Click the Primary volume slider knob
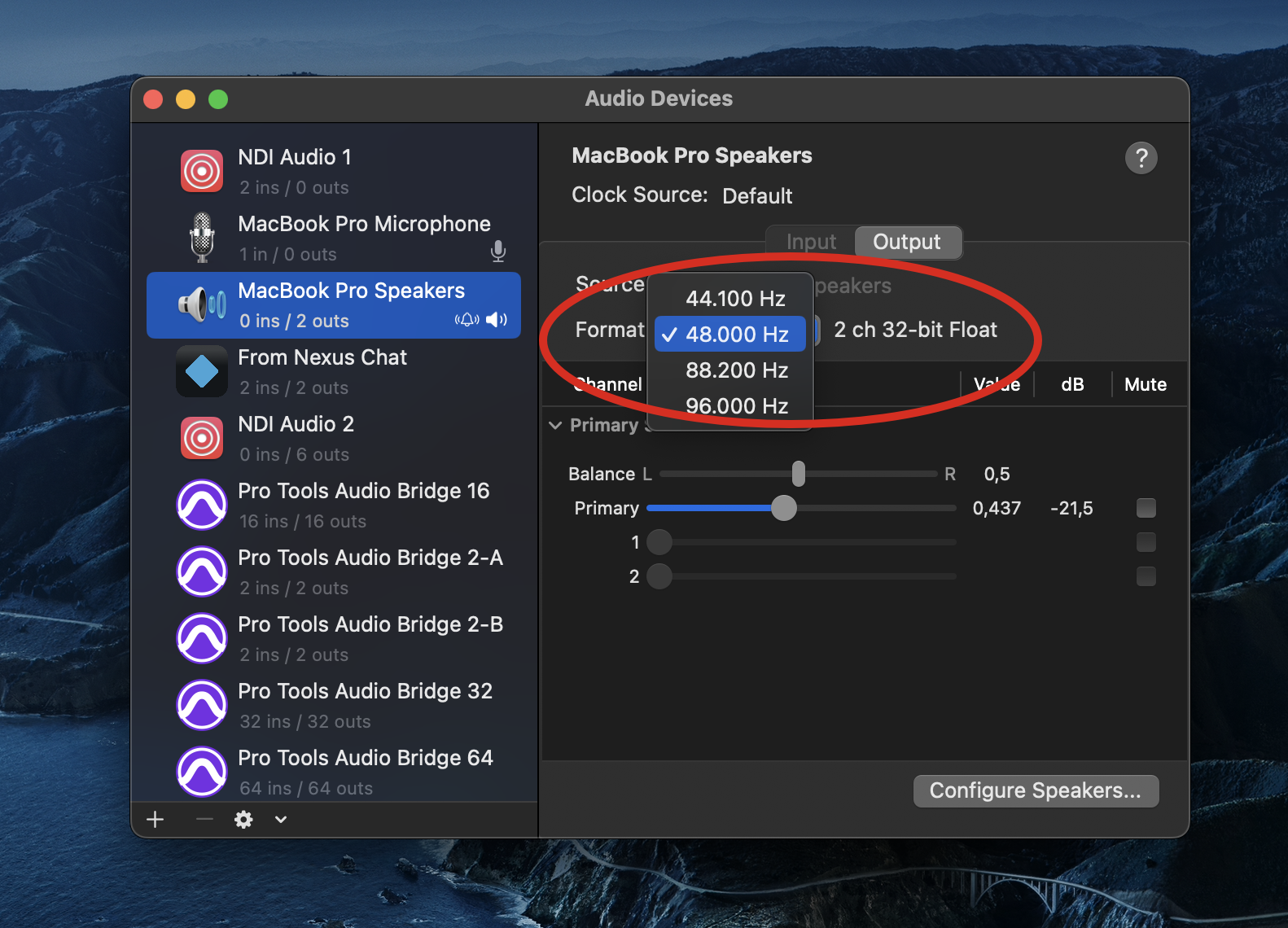The height and width of the screenshot is (928, 1288). coord(783,508)
